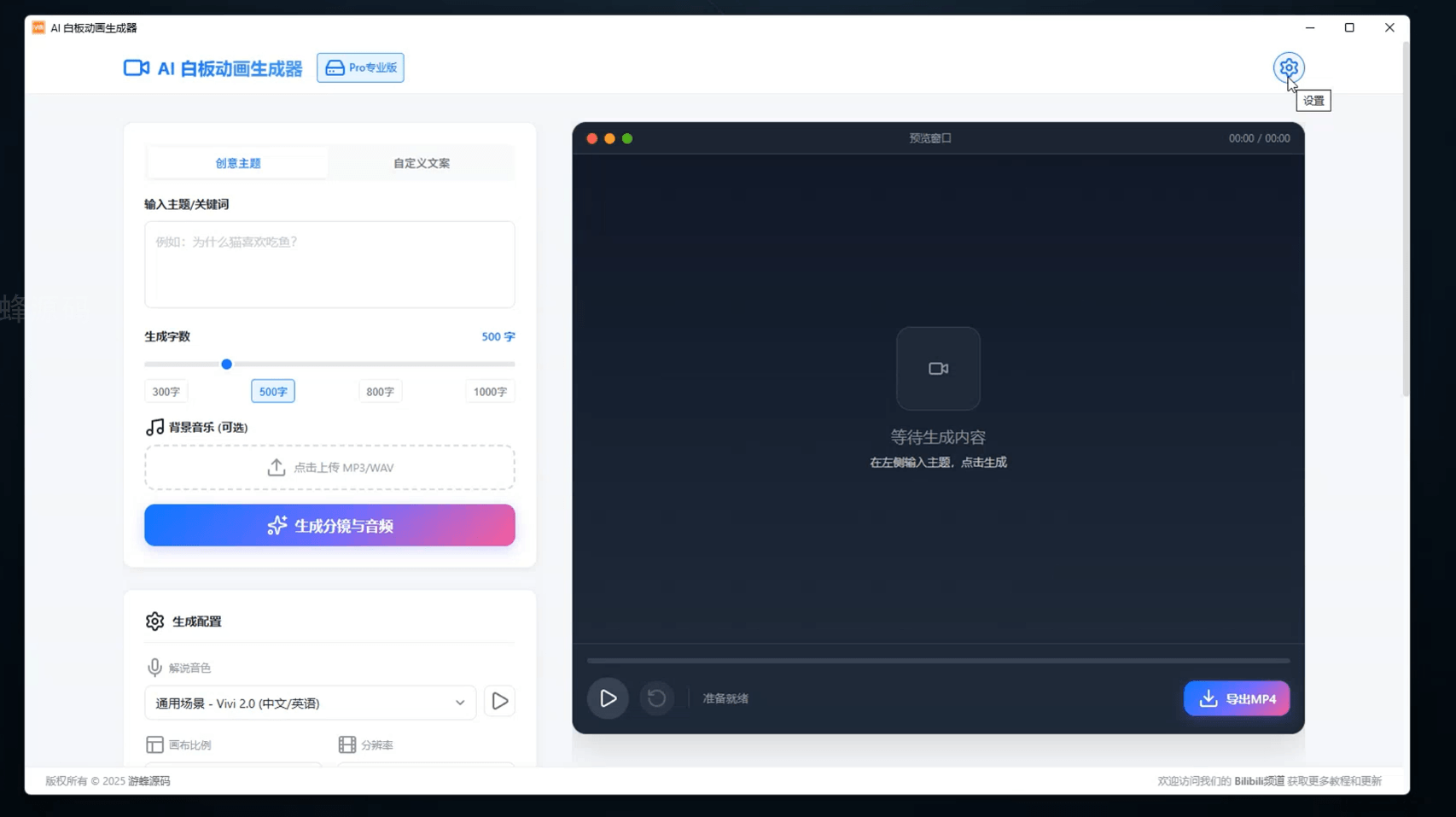Minimize the AI 白板动画生成器 window

pos(1310,27)
